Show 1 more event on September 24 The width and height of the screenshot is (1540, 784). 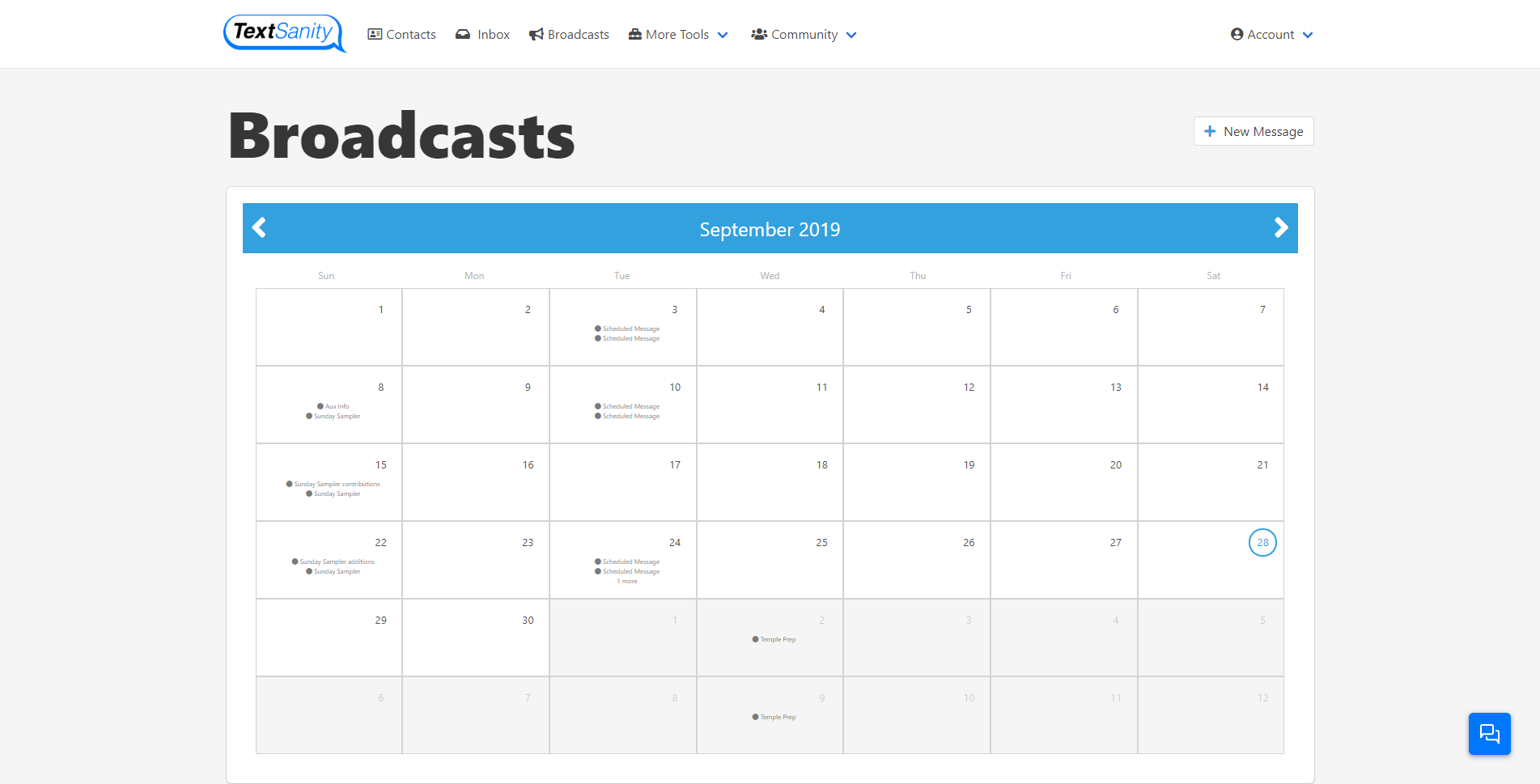point(627,581)
